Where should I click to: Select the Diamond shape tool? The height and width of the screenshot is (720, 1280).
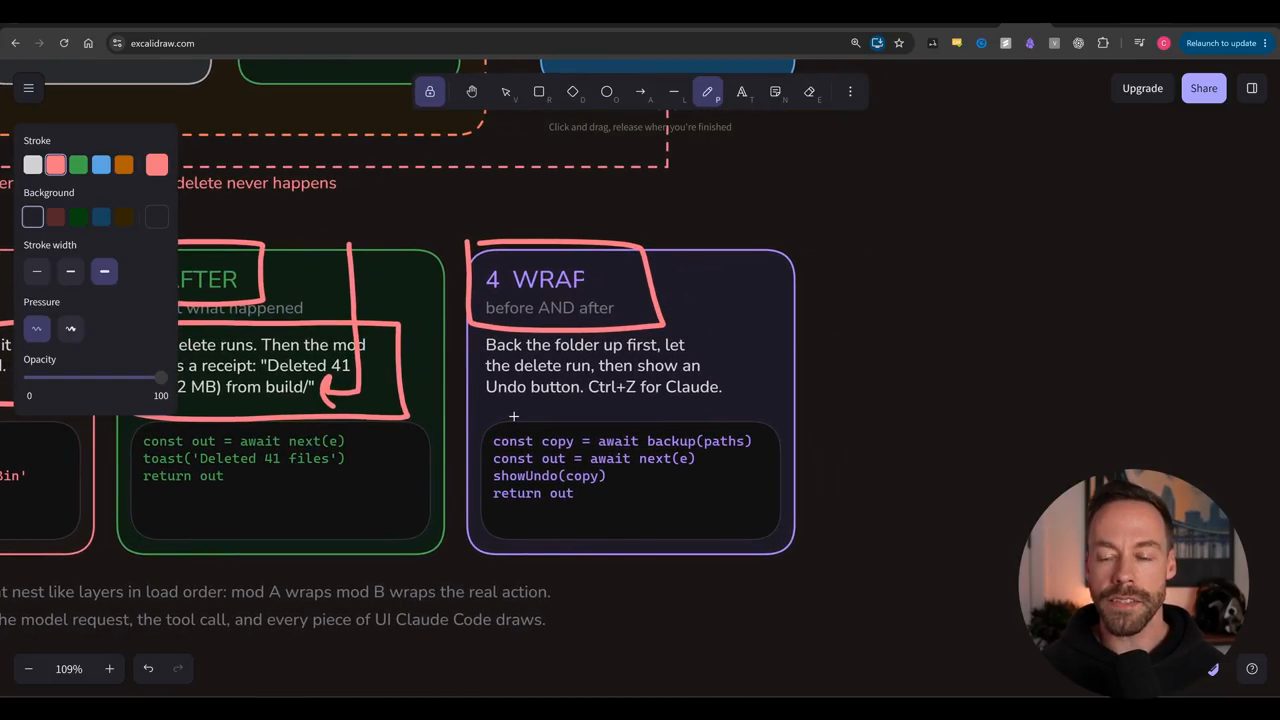click(573, 91)
